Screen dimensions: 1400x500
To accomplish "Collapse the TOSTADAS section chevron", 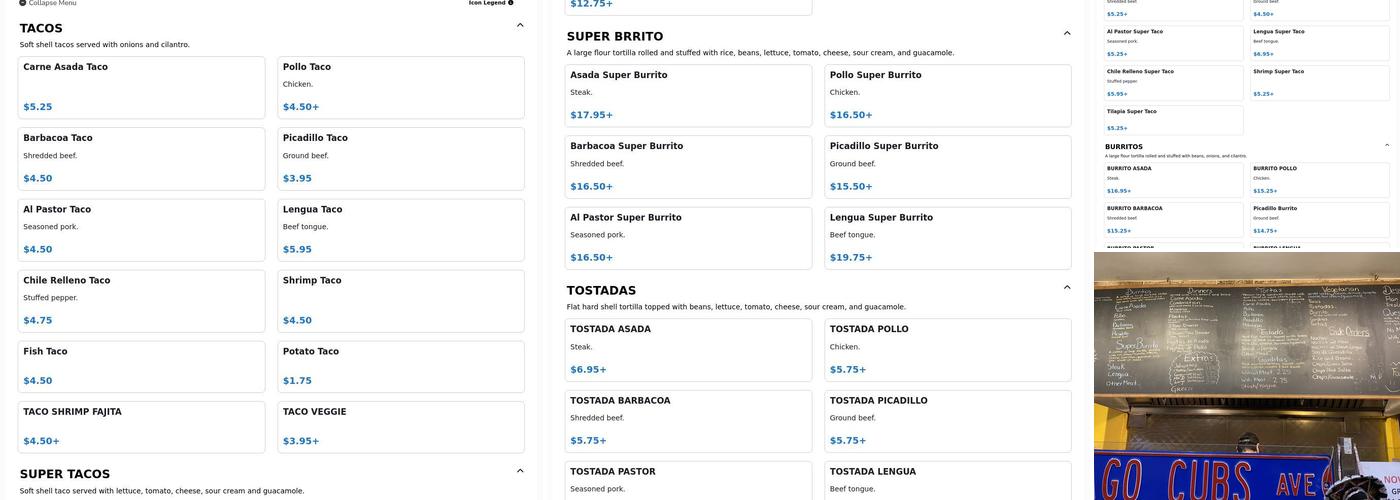I will click(1067, 287).
